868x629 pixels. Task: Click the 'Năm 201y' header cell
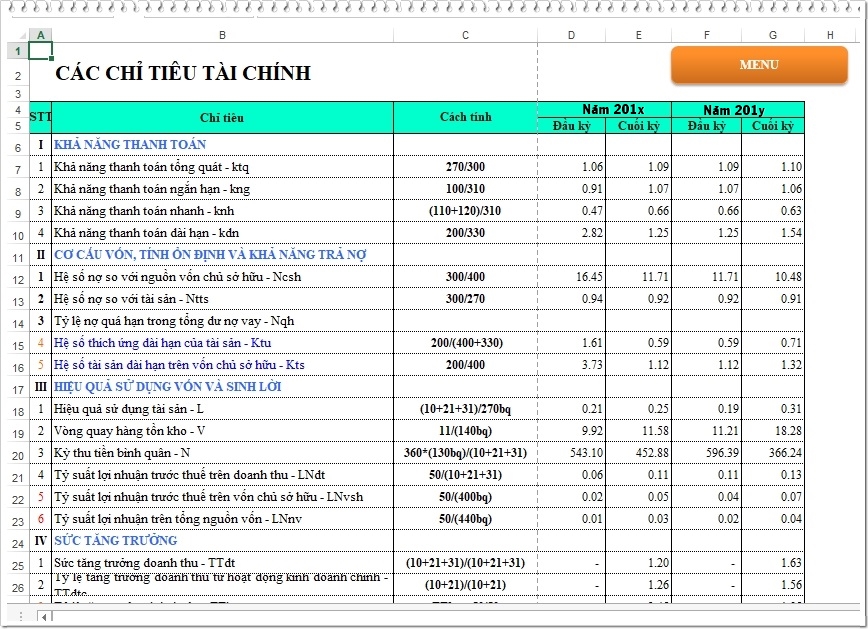(738, 110)
